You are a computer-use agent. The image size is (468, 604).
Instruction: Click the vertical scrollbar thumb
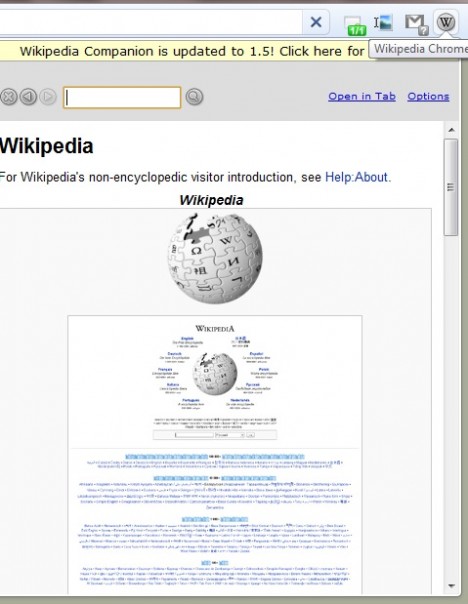[451, 187]
